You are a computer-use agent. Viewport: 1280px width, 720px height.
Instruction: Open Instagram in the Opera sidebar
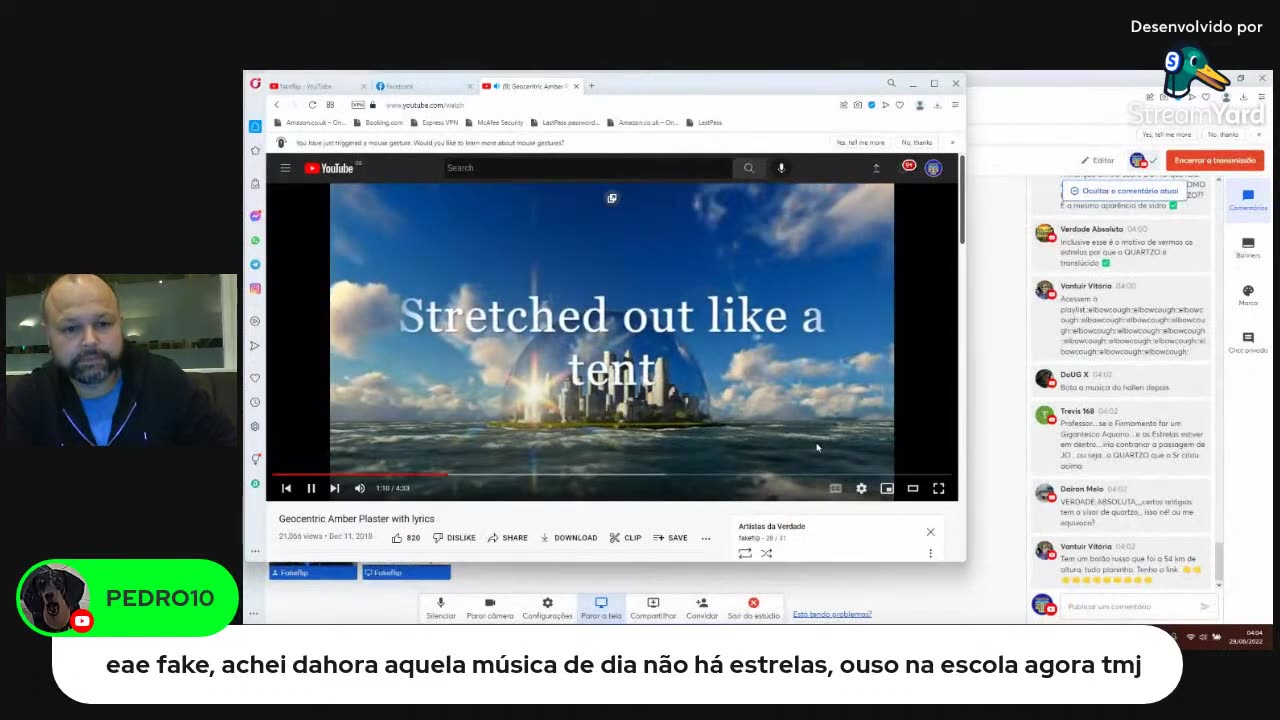[255, 289]
